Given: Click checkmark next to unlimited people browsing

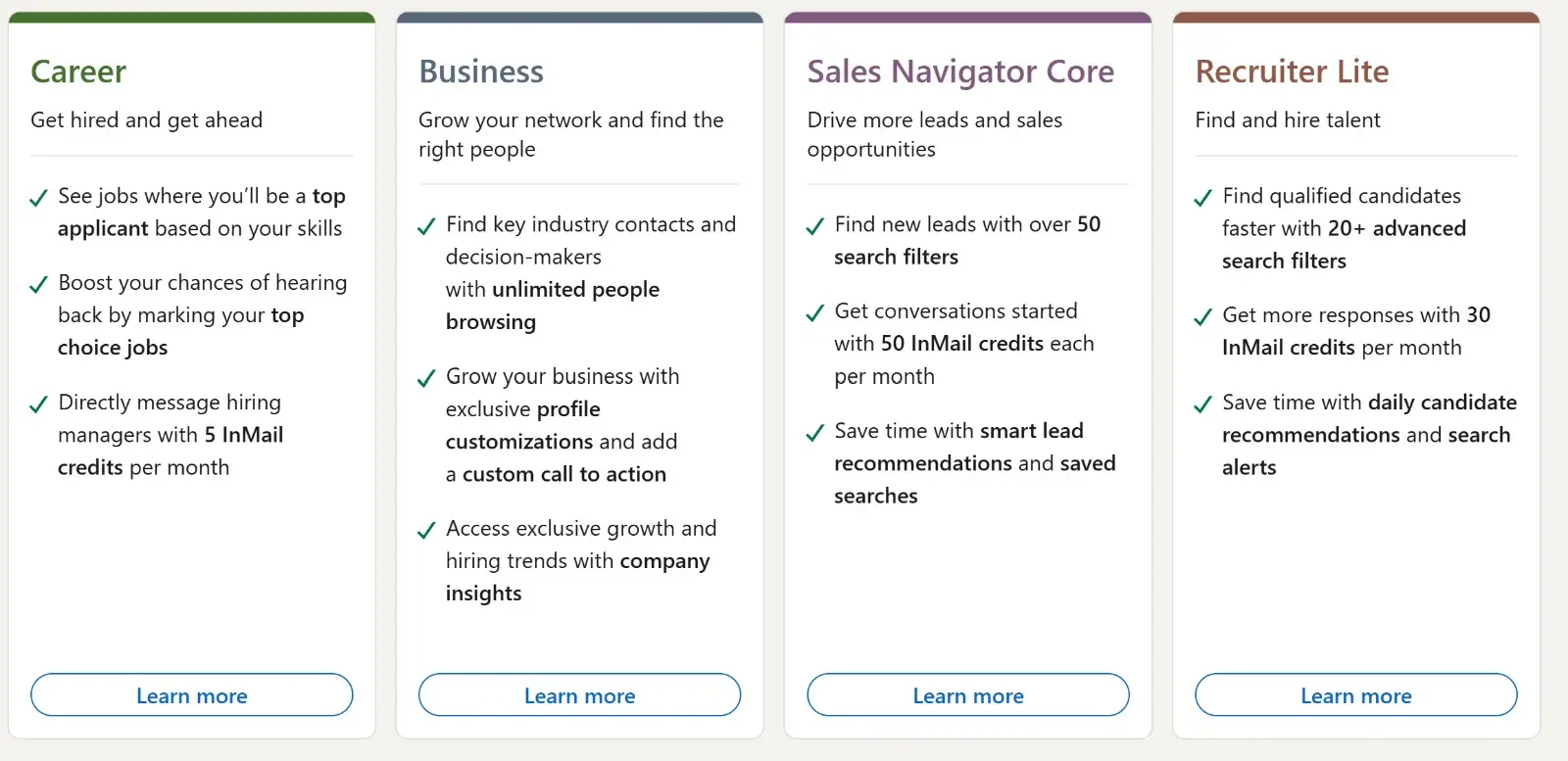Looking at the screenshot, I should click(x=426, y=226).
